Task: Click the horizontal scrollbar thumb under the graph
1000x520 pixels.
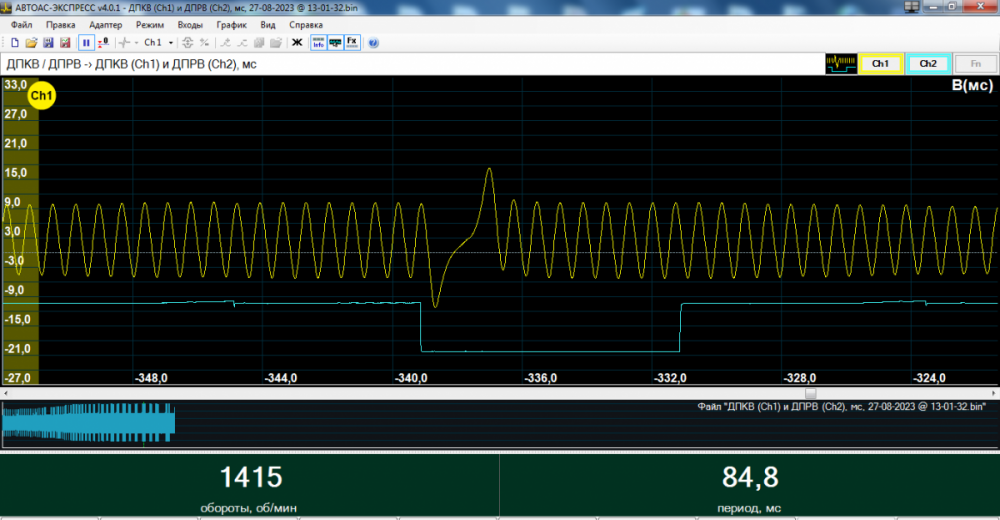Action: (x=811, y=393)
